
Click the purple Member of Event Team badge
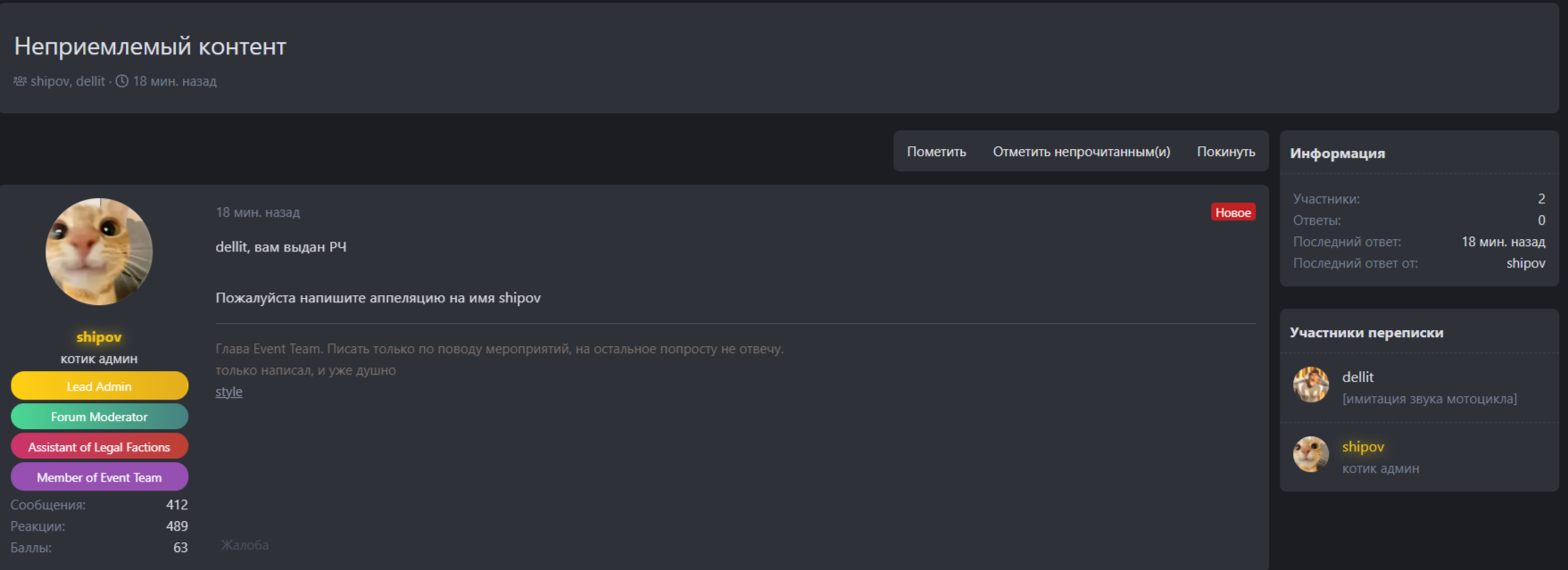point(99,477)
